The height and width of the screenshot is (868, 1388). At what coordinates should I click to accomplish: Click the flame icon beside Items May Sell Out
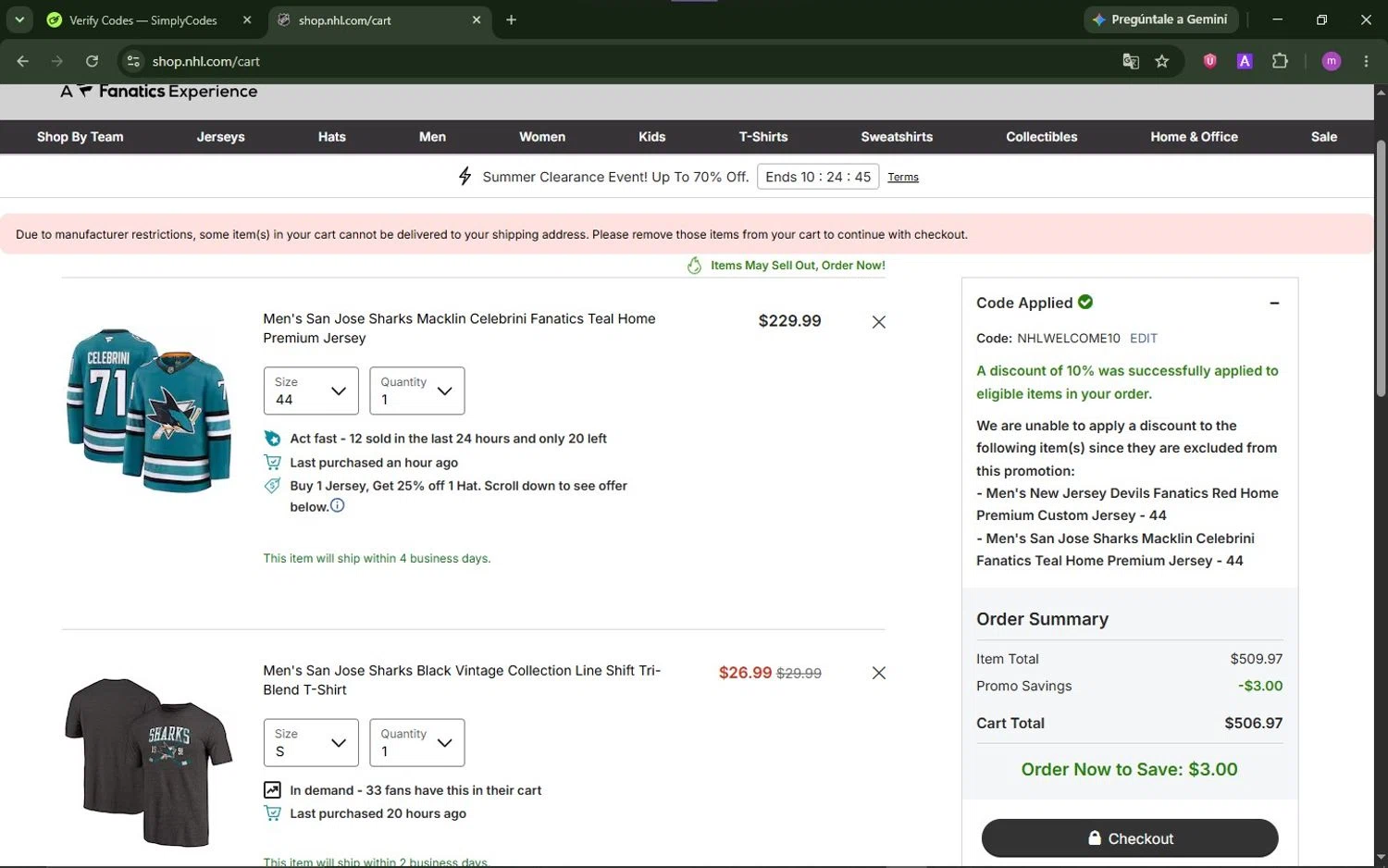pyautogui.click(x=694, y=266)
